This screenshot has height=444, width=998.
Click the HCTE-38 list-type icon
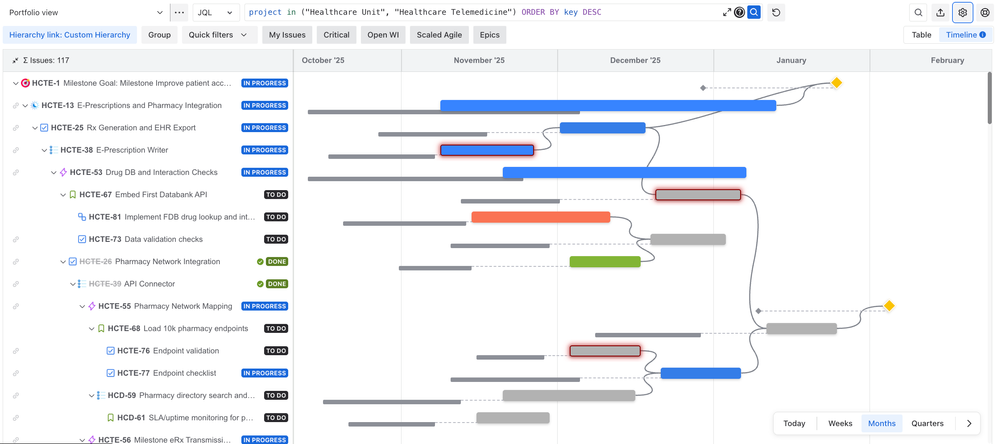54,150
